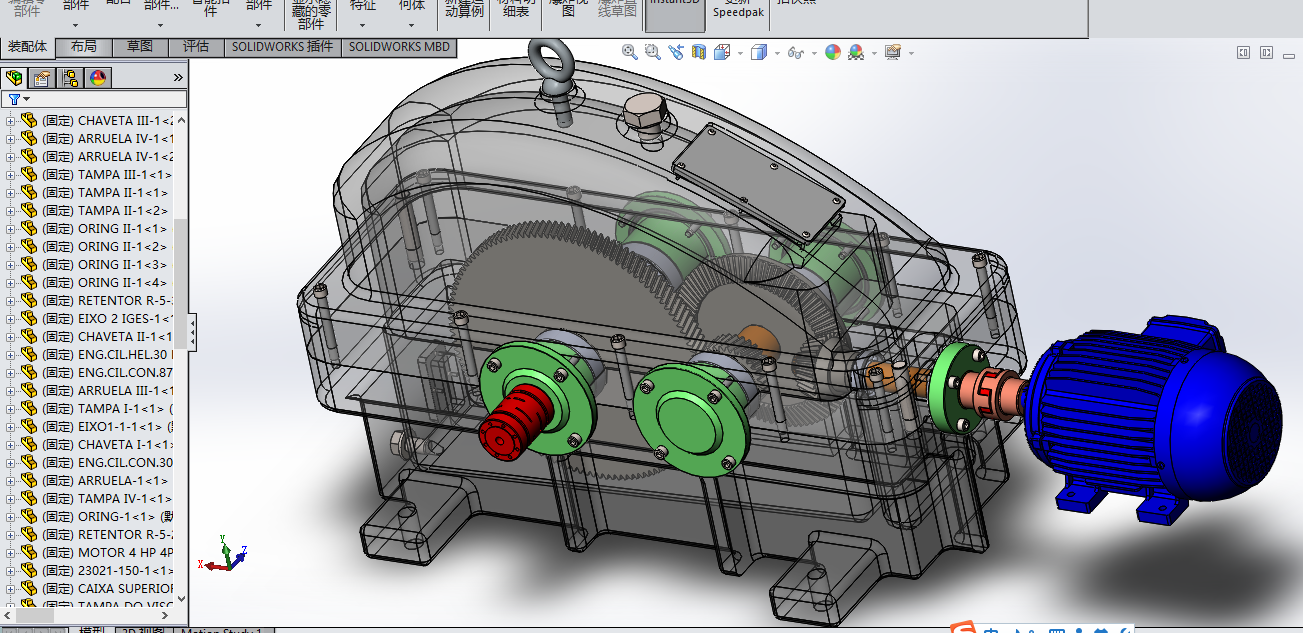This screenshot has height=633, width=1303.
Task: Switch to the 评估 tab
Action: [x=196, y=47]
